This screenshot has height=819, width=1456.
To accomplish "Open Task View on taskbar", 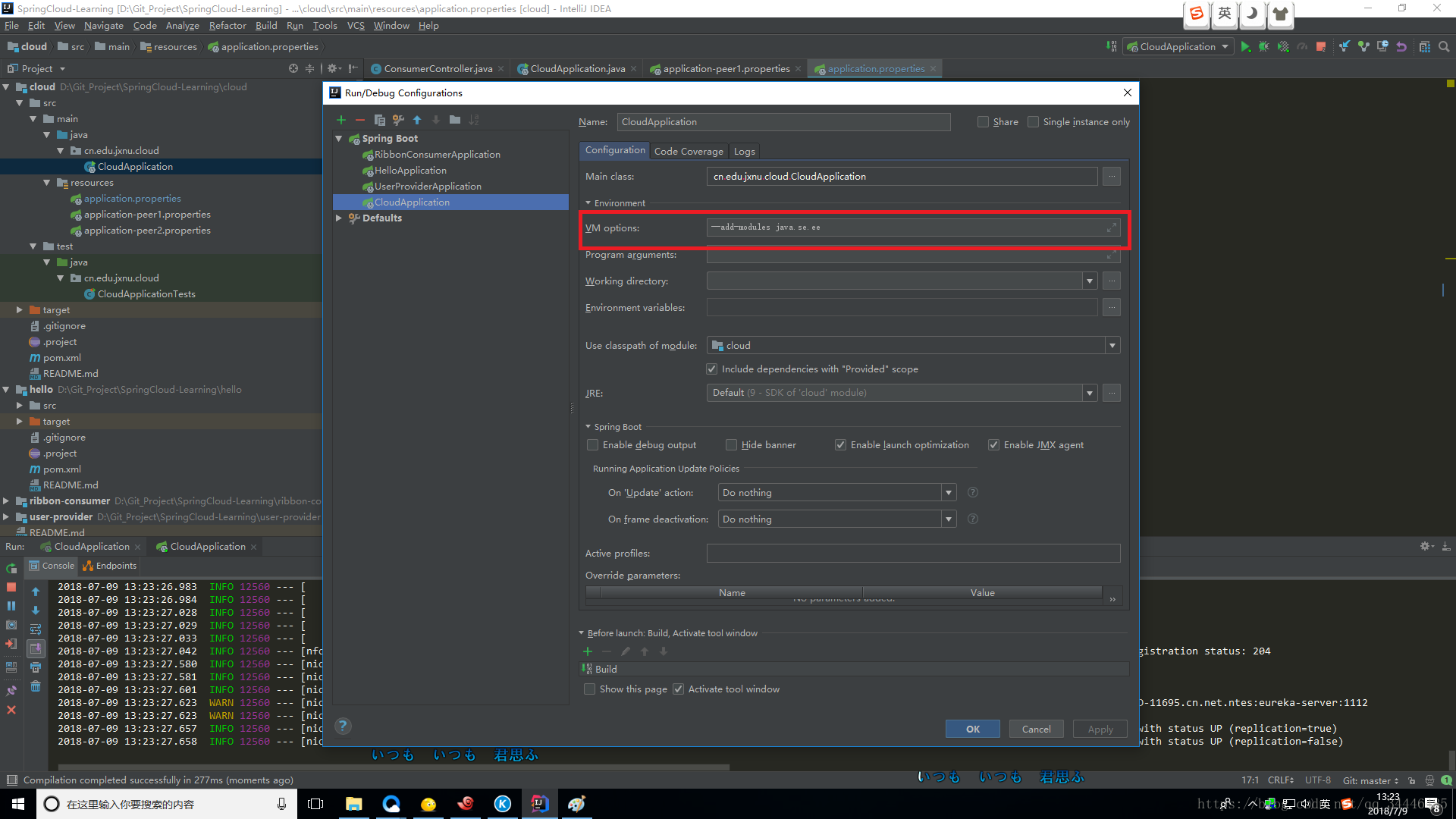I will pyautogui.click(x=315, y=804).
